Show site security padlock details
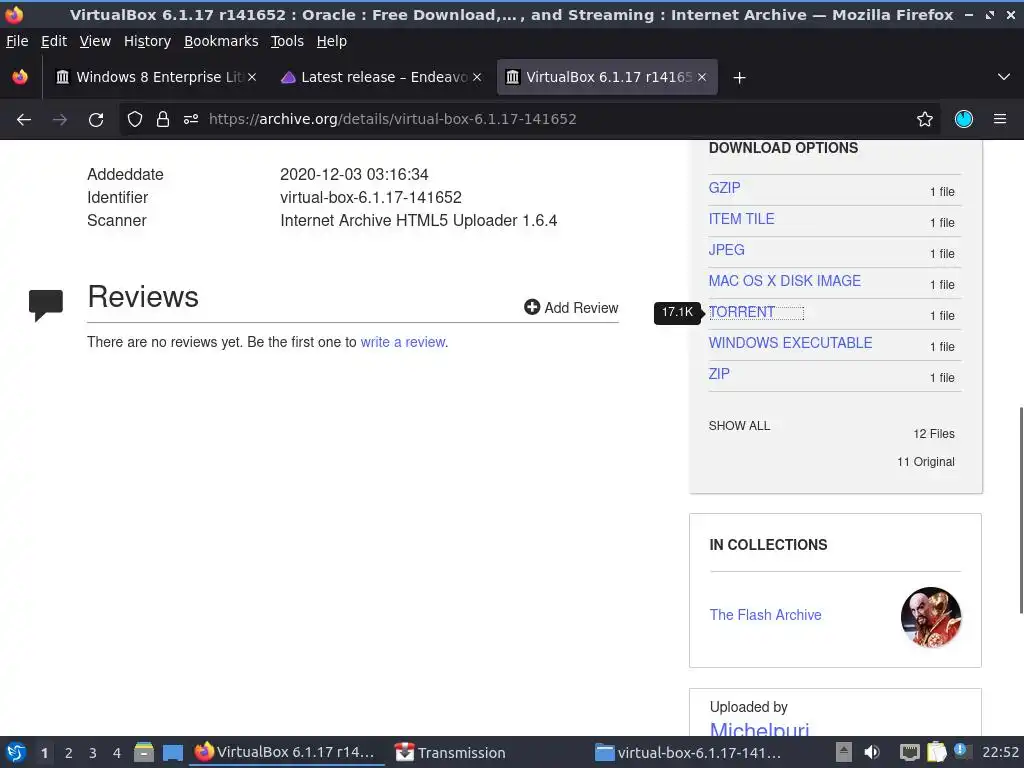 tap(163, 119)
